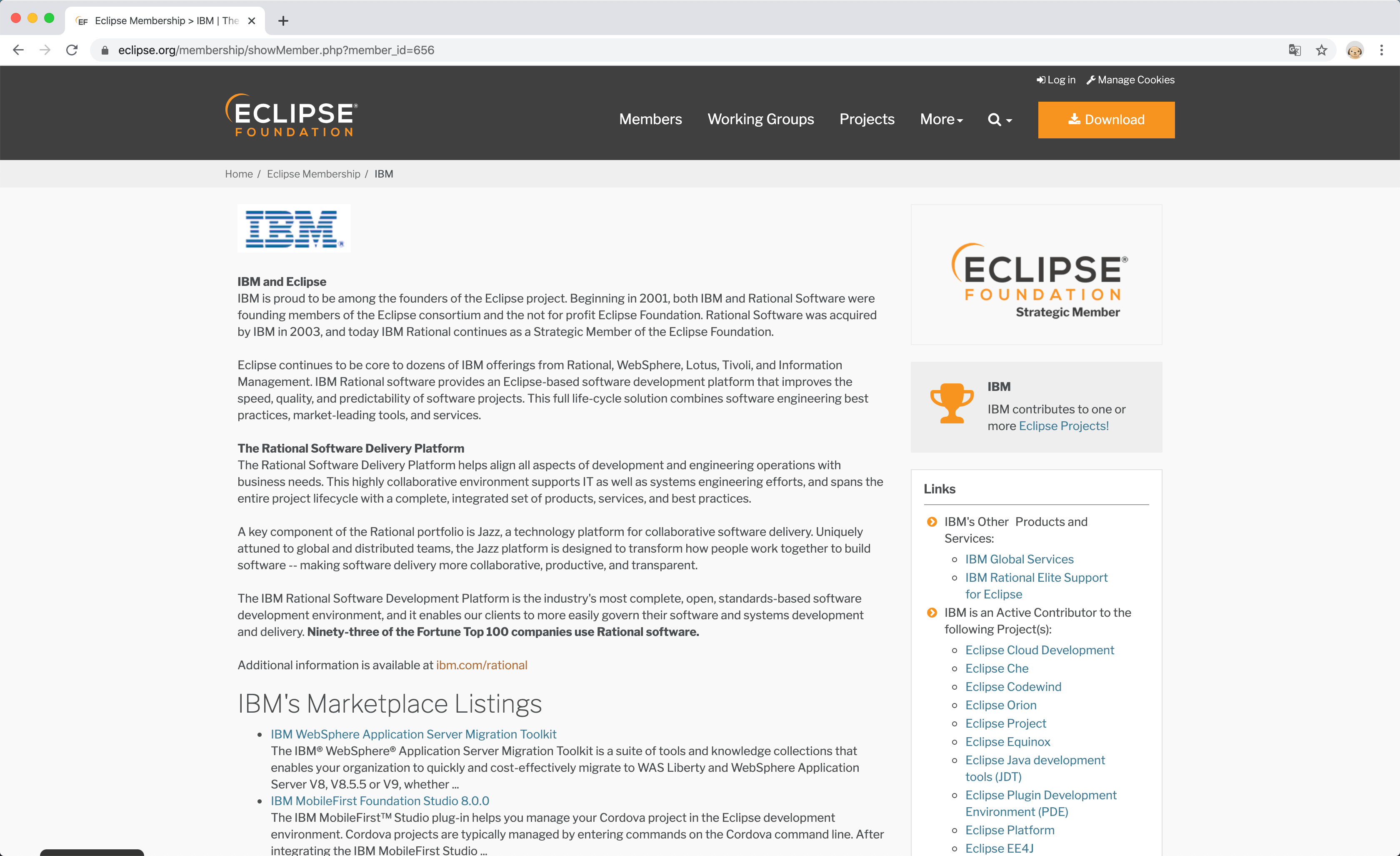
Task: Open IBM Rational Elite Support for Eclipse
Action: coord(1036,586)
